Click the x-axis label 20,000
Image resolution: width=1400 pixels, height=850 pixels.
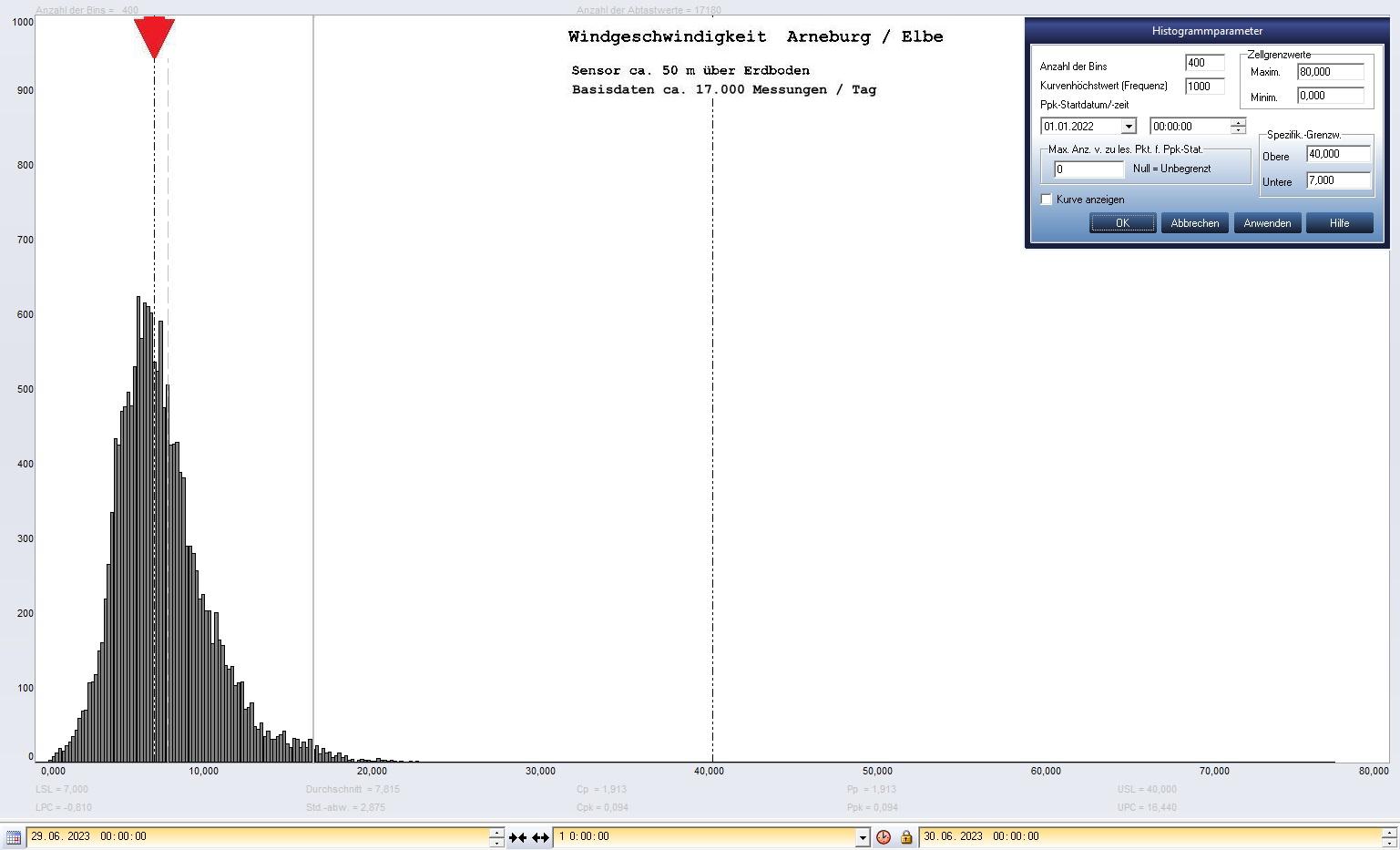point(372,771)
